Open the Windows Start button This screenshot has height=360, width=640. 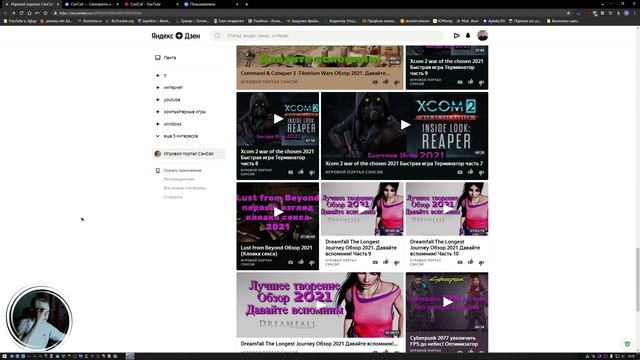tap(4, 356)
